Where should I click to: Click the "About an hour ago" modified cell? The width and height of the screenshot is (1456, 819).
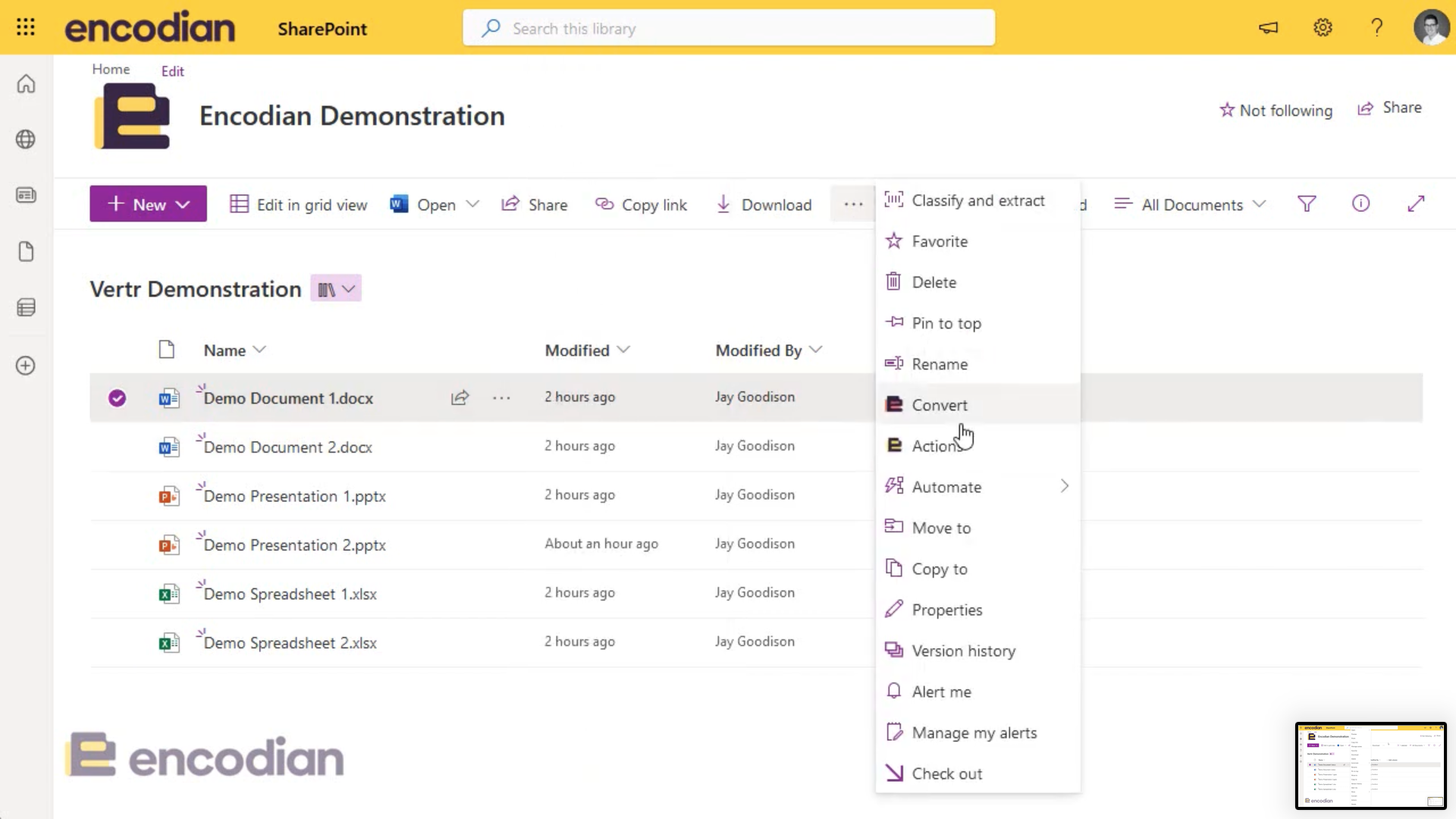click(601, 544)
